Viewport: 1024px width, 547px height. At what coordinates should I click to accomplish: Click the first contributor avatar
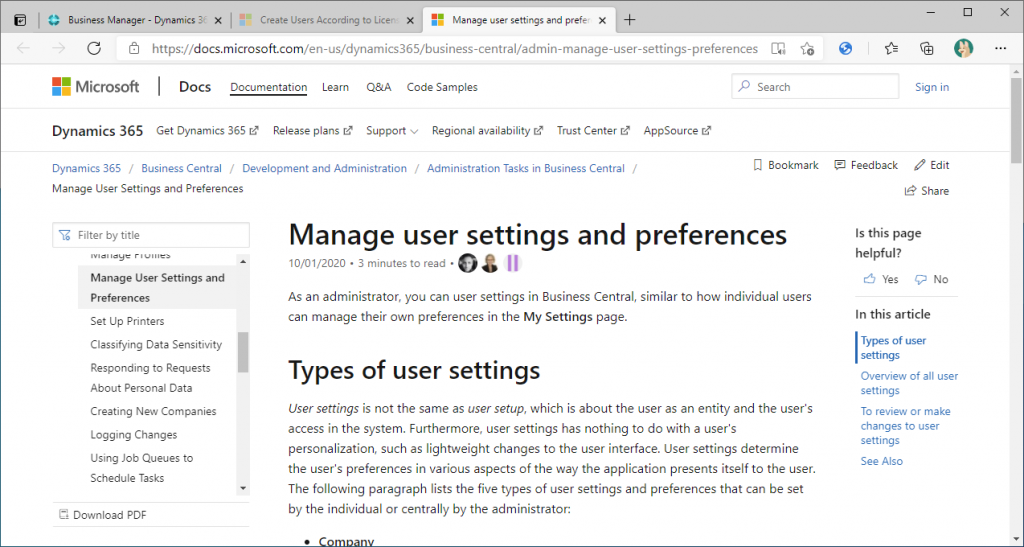coord(468,263)
